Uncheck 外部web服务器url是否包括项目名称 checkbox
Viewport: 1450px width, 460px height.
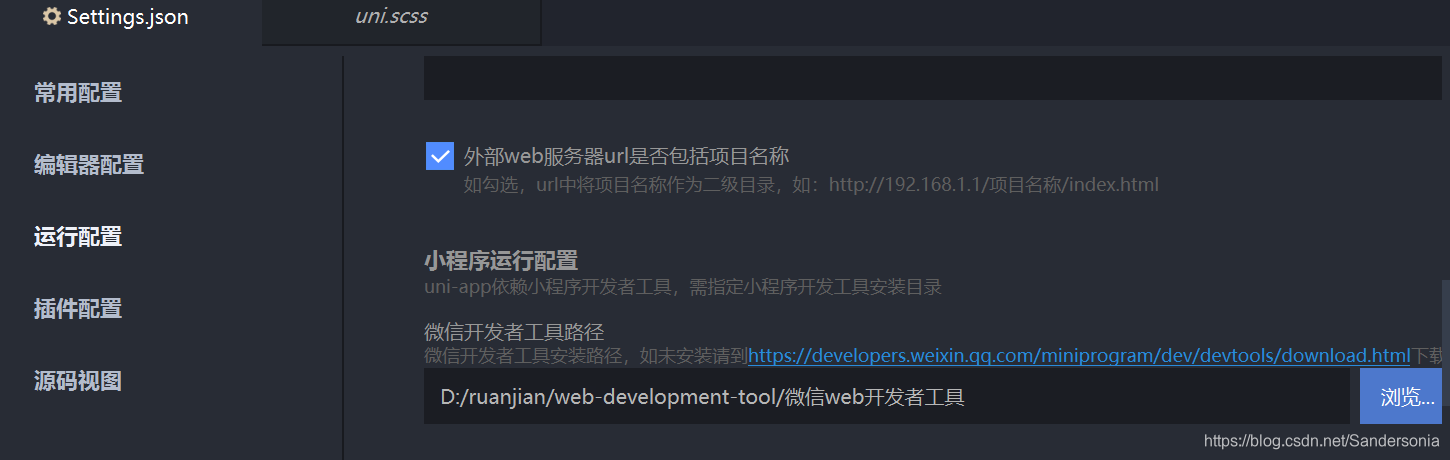point(440,156)
